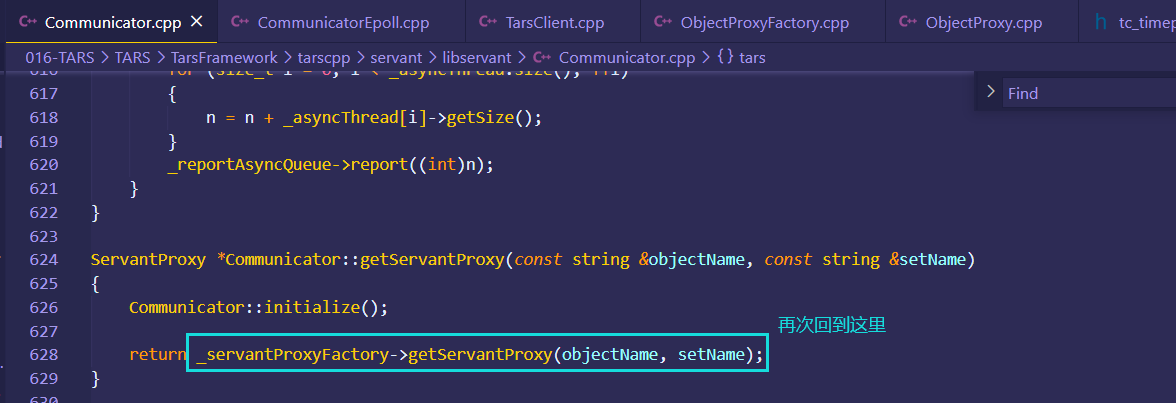Open the TarsClient.cpp tab
The width and height of the screenshot is (1176, 403).
553,22
